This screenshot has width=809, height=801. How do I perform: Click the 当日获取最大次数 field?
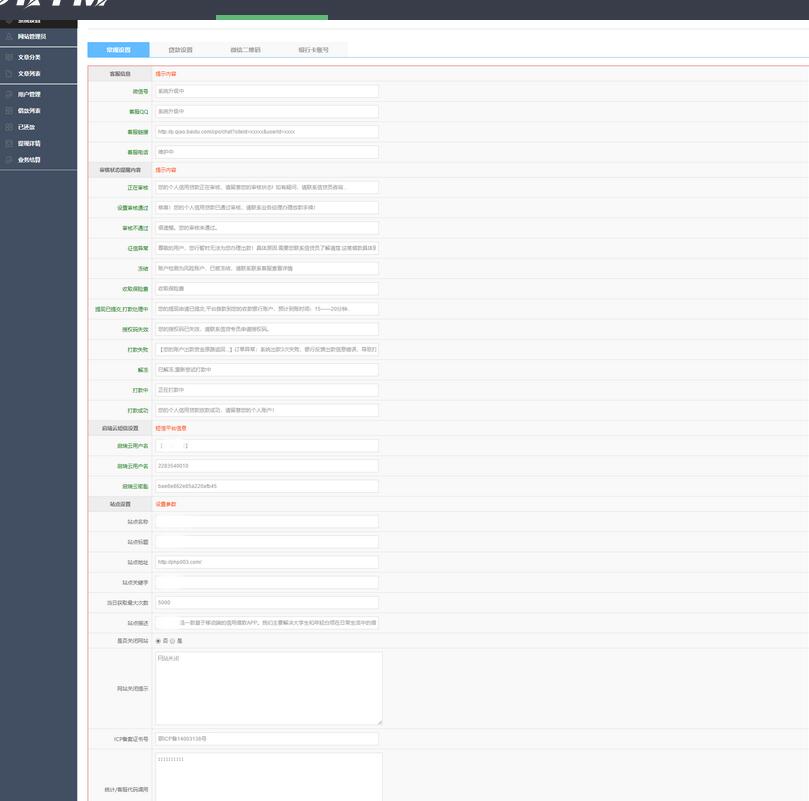tap(267, 603)
